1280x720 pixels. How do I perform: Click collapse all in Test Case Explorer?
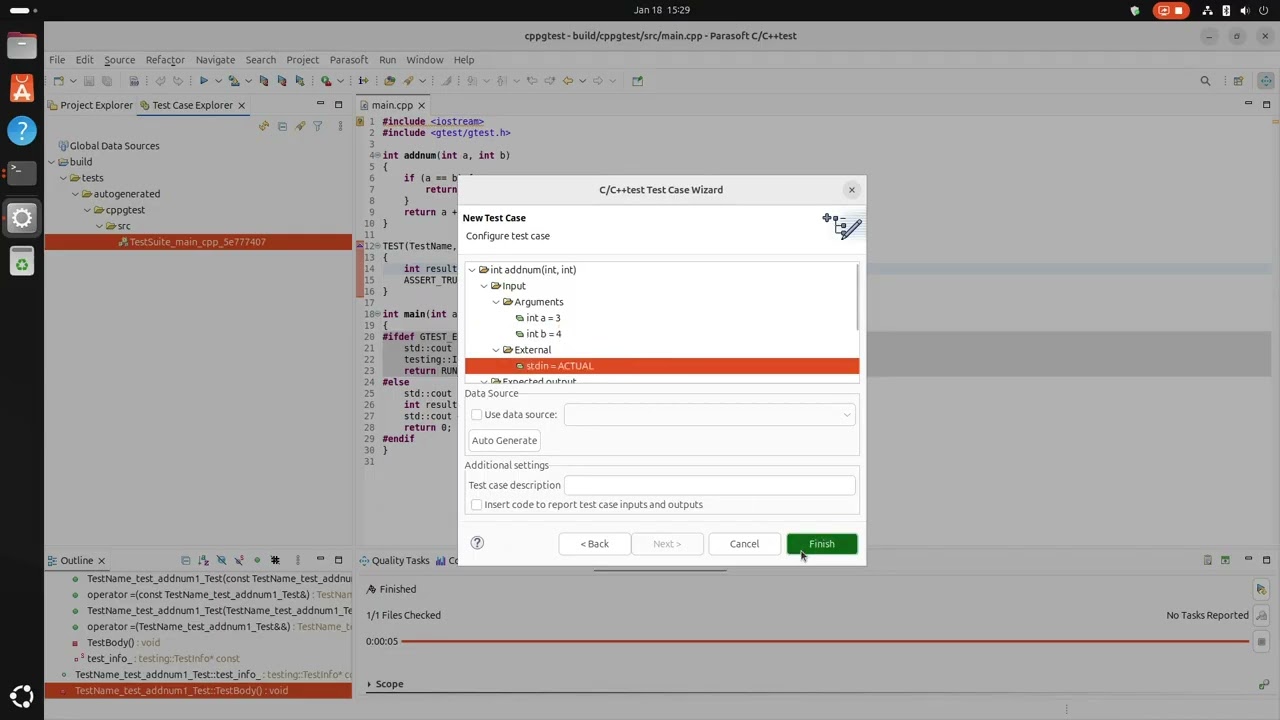tap(282, 126)
